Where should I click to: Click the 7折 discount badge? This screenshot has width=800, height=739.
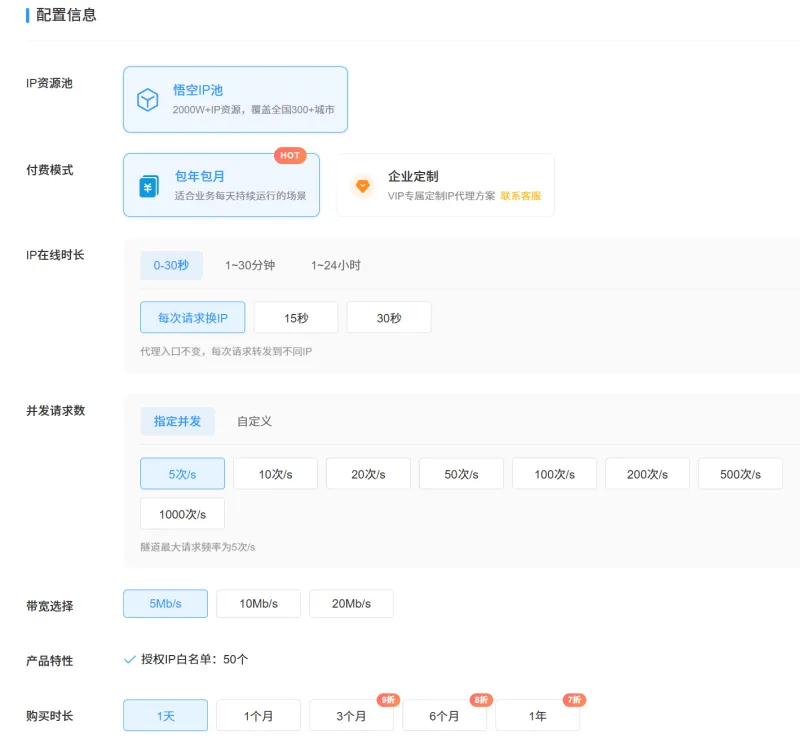pyautogui.click(x=574, y=700)
